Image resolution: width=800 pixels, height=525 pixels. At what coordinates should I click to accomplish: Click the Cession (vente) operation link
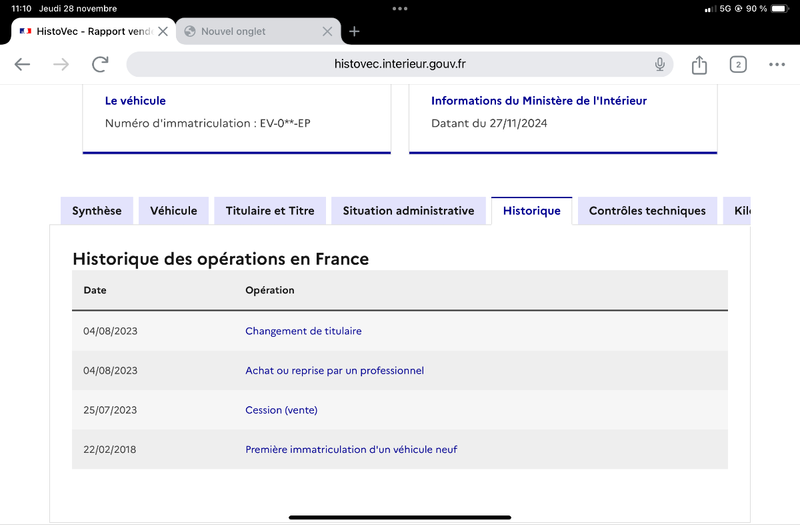(281, 410)
